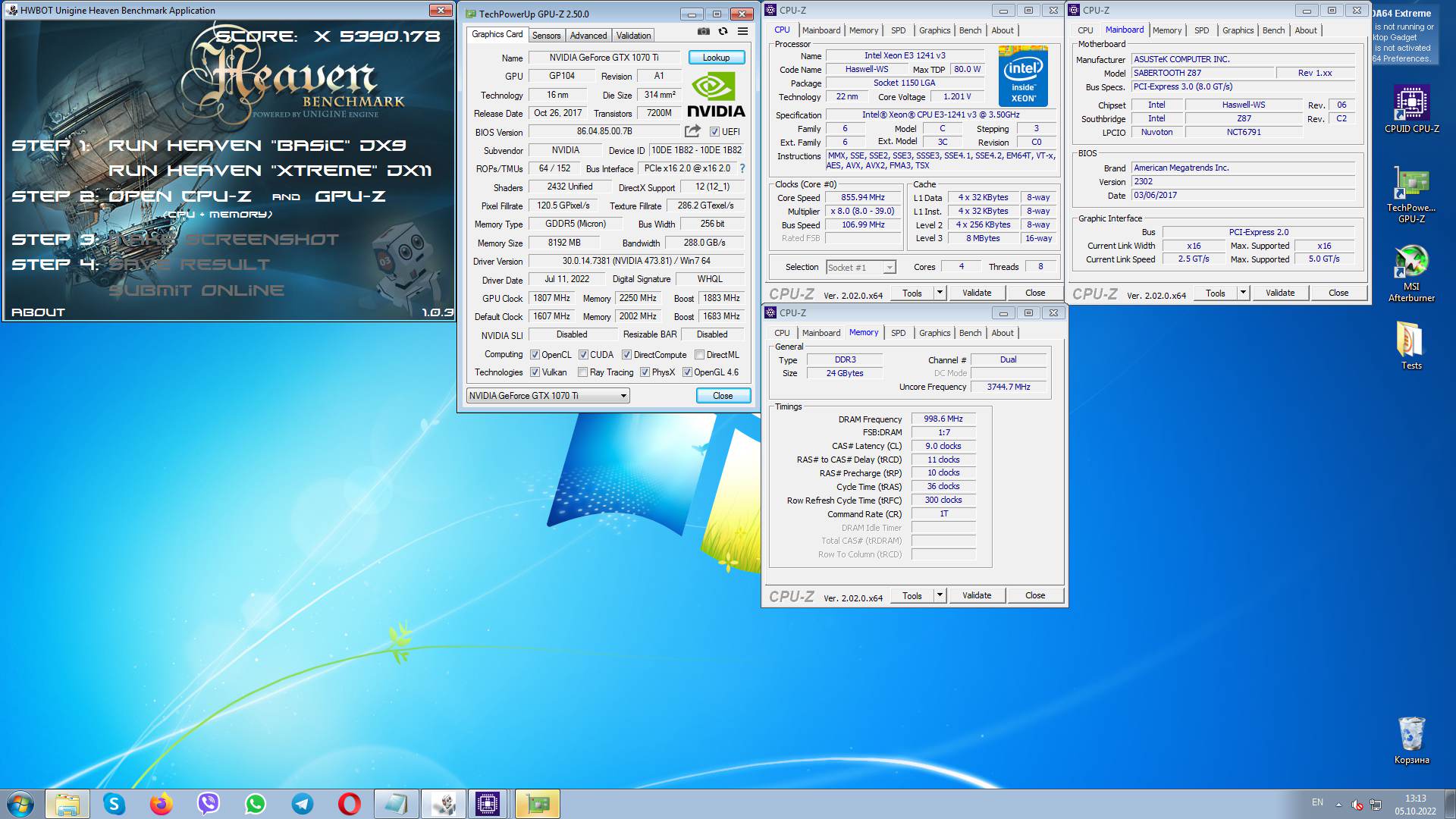The image size is (1456, 819).
Task: Open Windows Explorer from the taskbar
Action: (x=67, y=804)
